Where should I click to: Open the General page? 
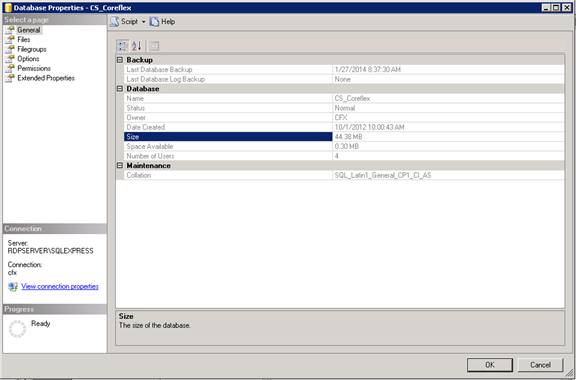click(29, 30)
